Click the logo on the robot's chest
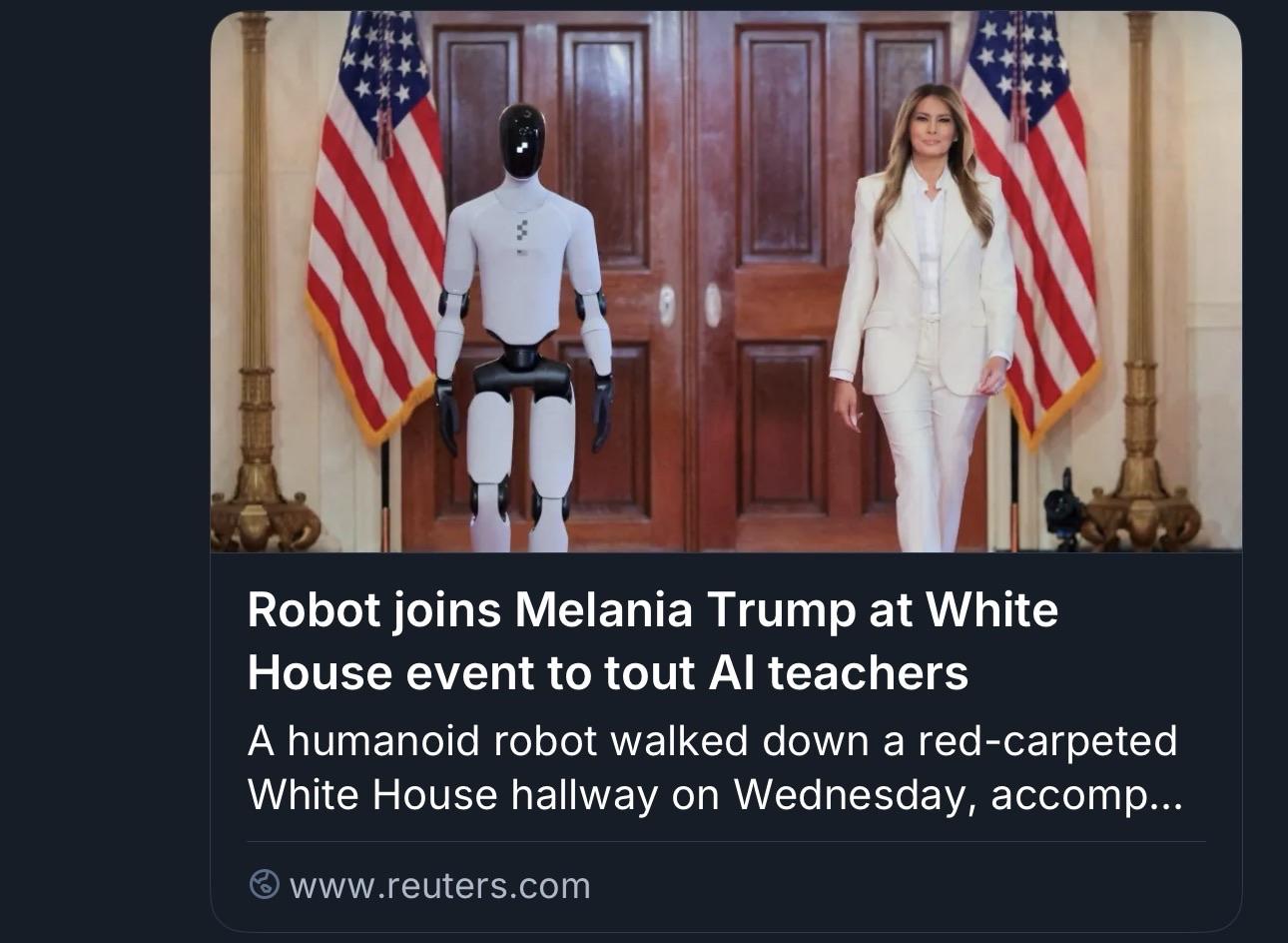Screen dimensions: 1288x943 (x=521, y=232)
